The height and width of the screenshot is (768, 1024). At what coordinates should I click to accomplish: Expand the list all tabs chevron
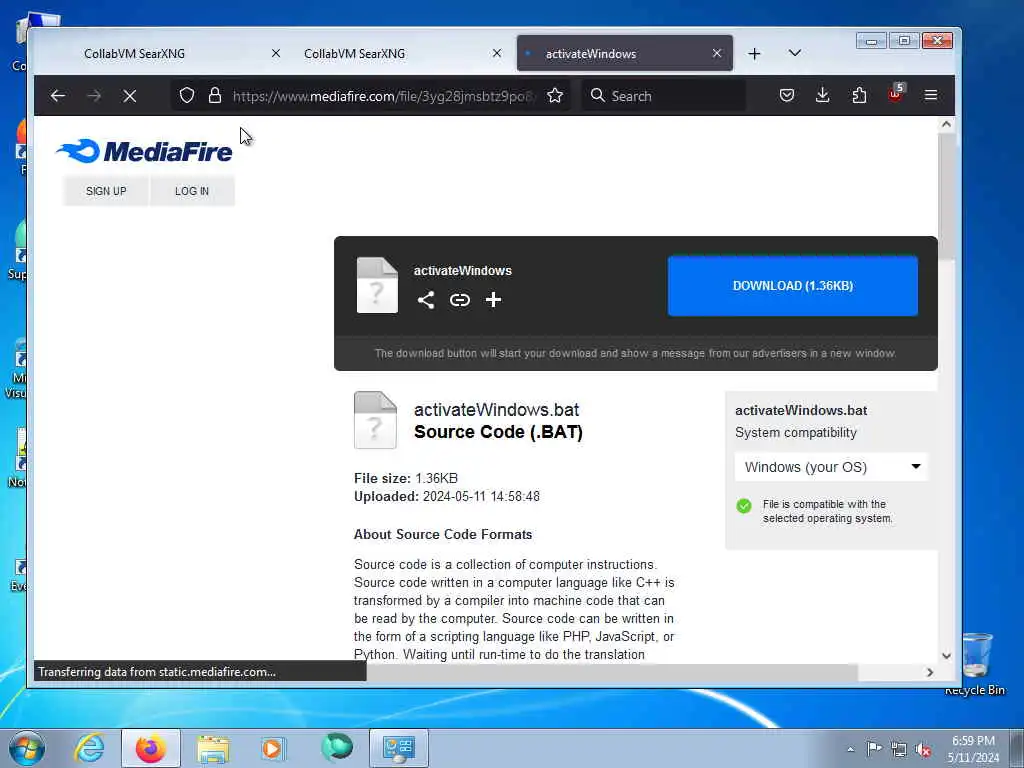point(795,53)
